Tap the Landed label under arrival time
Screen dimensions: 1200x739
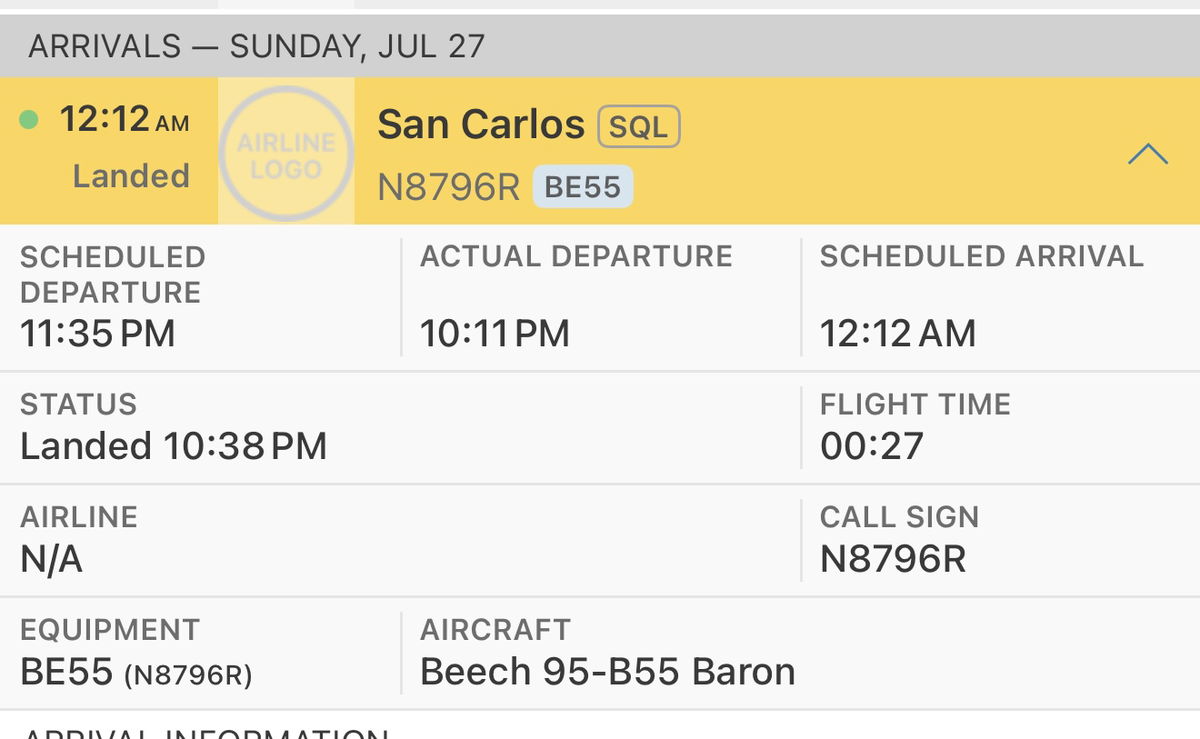(x=130, y=176)
